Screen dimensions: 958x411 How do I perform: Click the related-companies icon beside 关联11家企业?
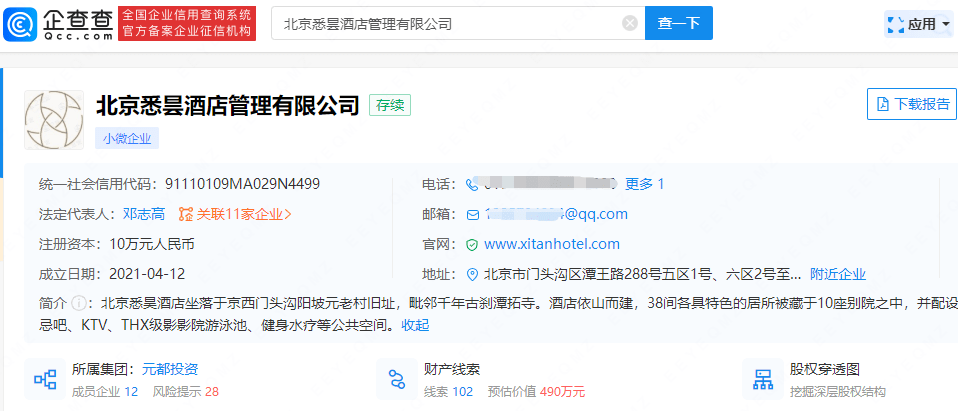(186, 214)
